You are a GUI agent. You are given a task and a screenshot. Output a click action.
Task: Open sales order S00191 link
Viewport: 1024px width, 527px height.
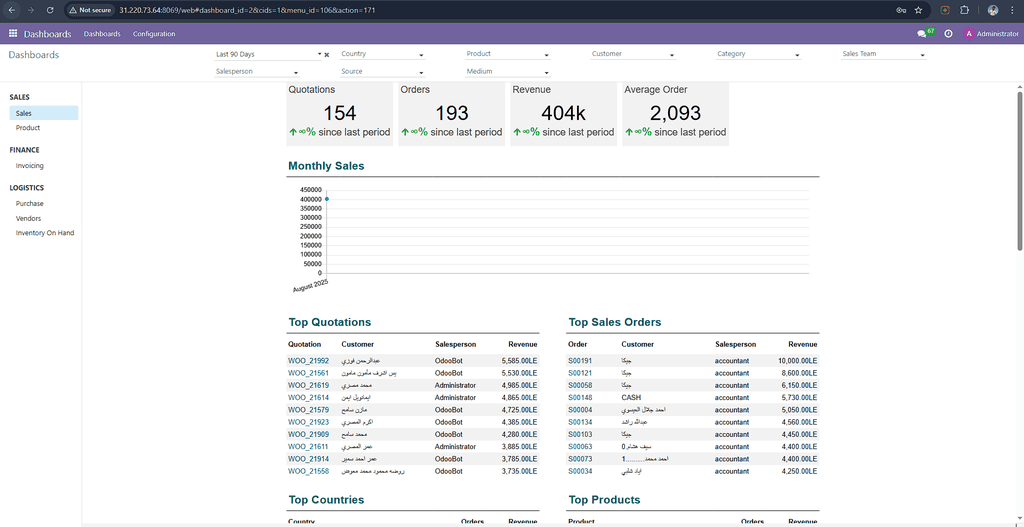tap(580, 360)
